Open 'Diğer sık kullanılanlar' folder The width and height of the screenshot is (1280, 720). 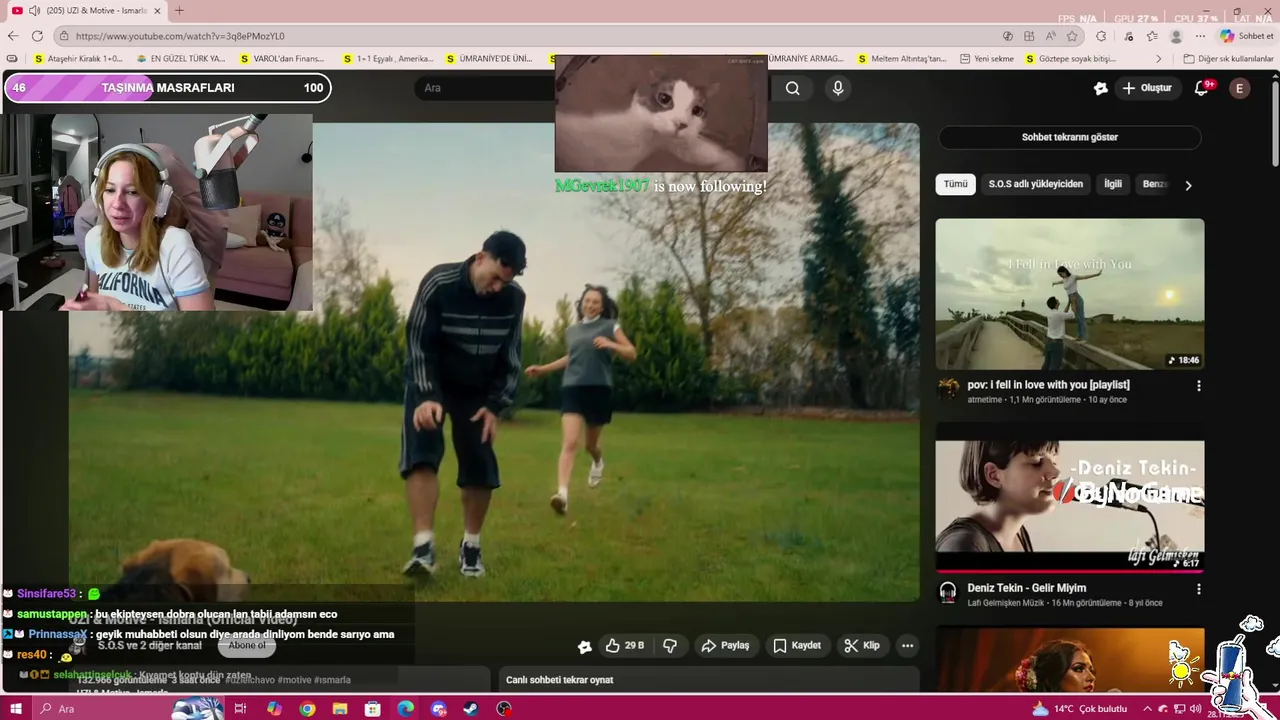[1228, 59]
